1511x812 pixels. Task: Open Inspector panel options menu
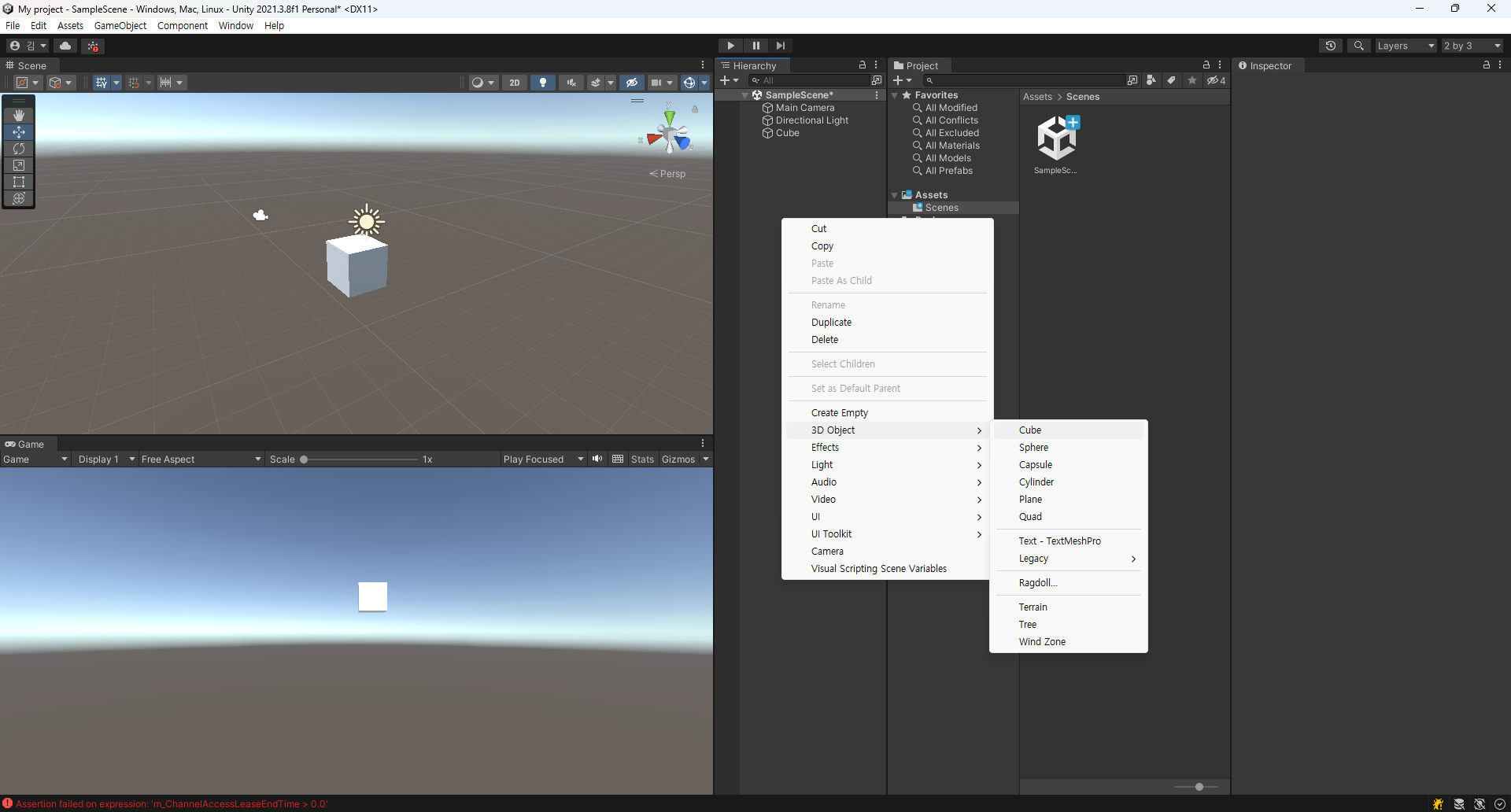tap(1500, 65)
